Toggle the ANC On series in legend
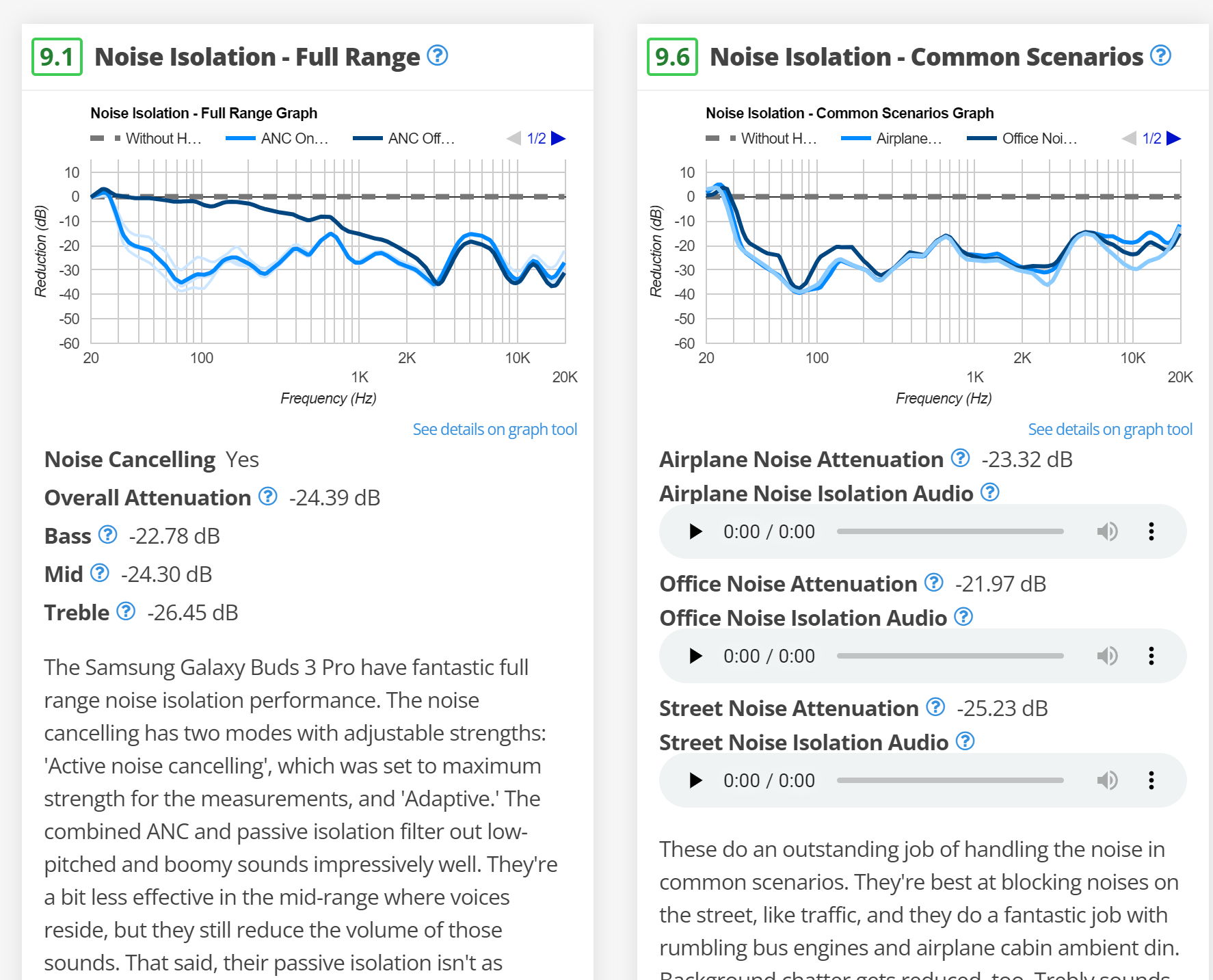 [x=278, y=139]
